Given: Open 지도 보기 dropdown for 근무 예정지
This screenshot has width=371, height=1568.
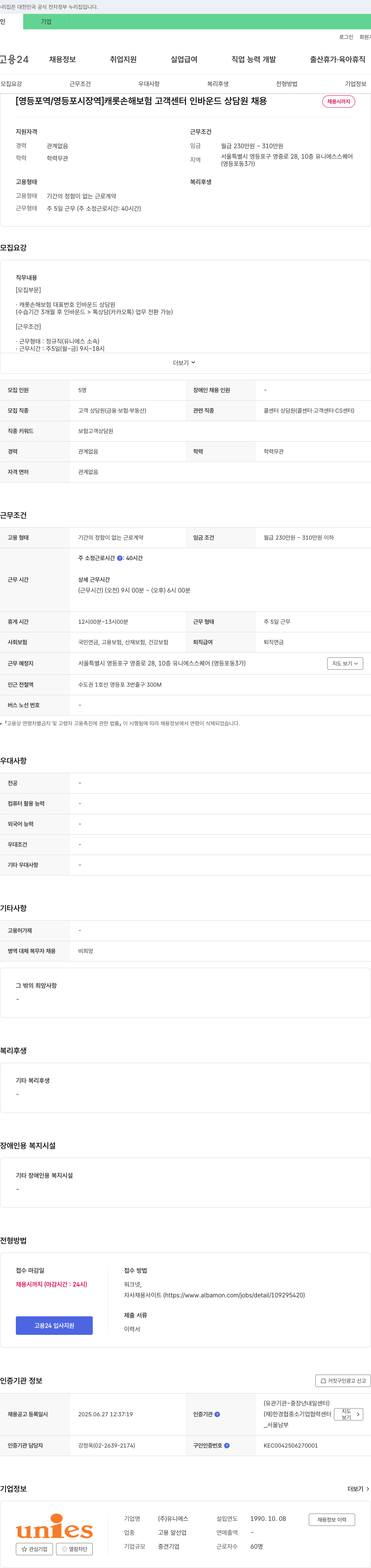Looking at the screenshot, I should click(345, 664).
